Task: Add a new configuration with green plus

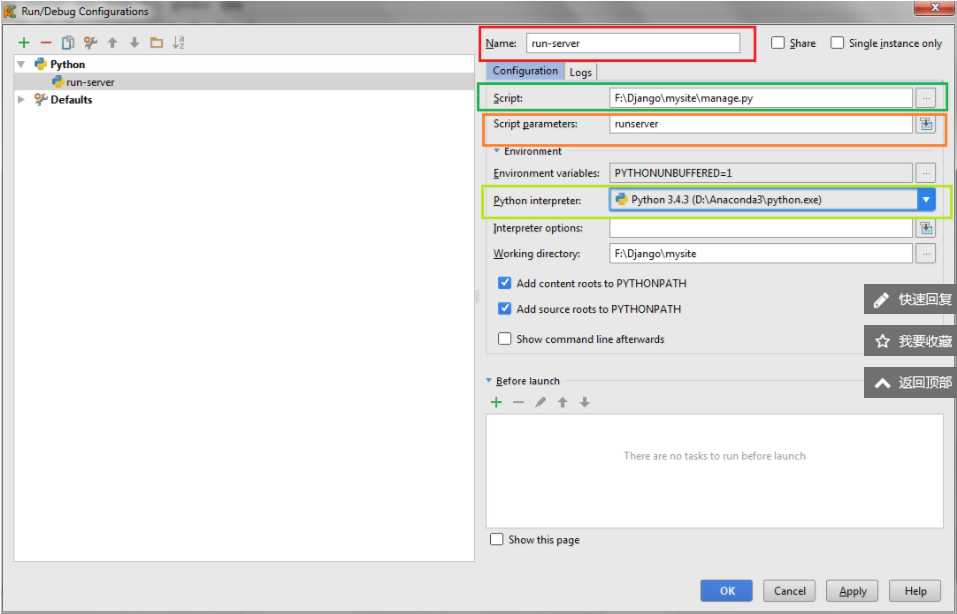Action: 24,43
